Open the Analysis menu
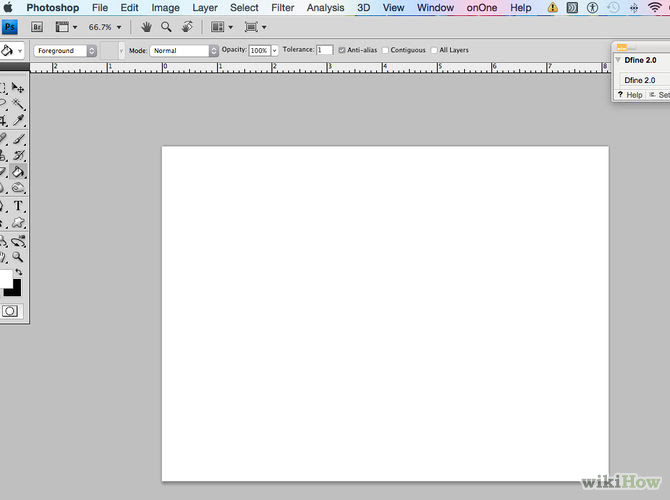 (x=326, y=8)
